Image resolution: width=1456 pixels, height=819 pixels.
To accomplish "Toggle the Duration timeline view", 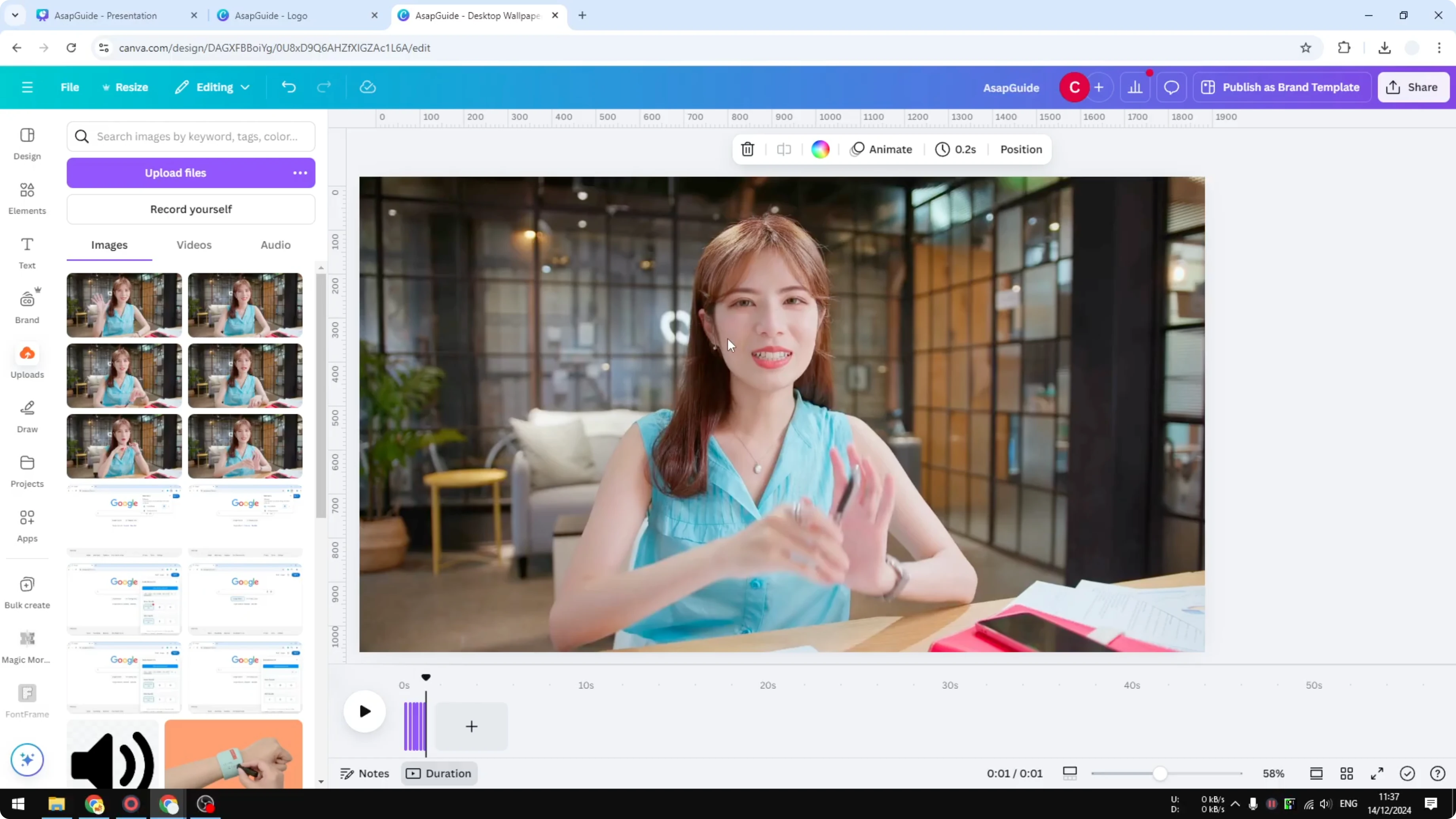I will click(439, 773).
